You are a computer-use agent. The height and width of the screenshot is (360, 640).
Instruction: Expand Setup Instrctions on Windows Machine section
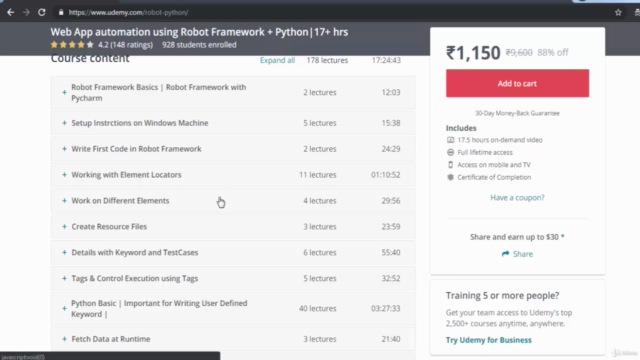coord(233,123)
